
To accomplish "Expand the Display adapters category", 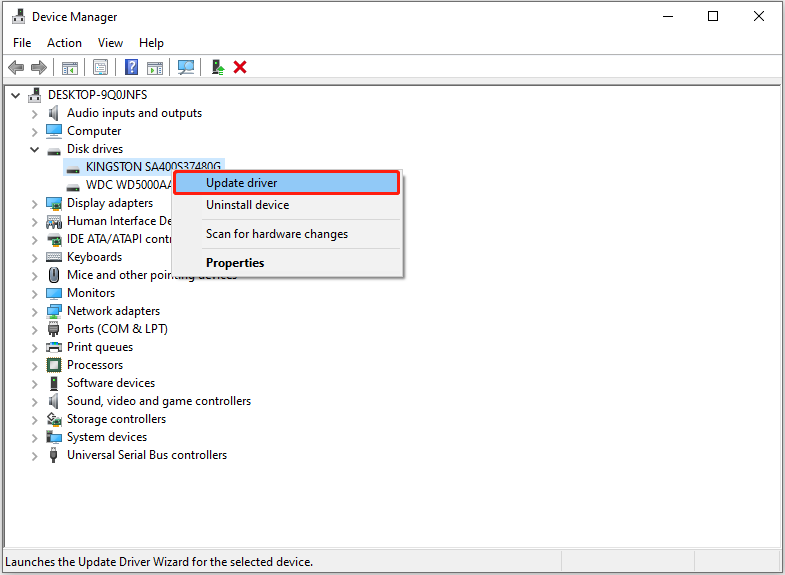I will (x=34, y=204).
